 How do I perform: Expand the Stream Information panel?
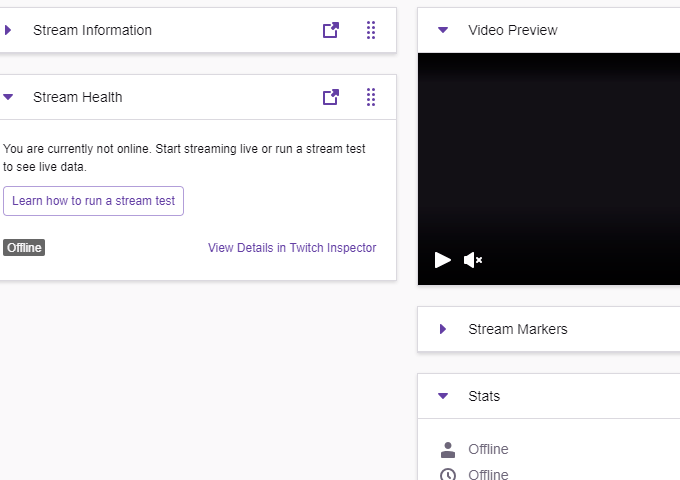[8, 30]
